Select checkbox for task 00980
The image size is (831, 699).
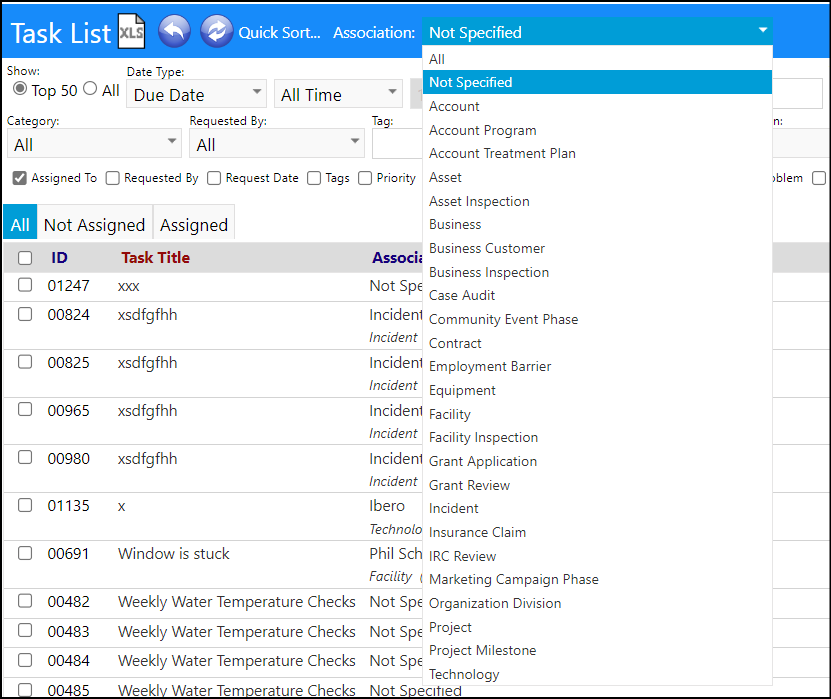(25, 457)
